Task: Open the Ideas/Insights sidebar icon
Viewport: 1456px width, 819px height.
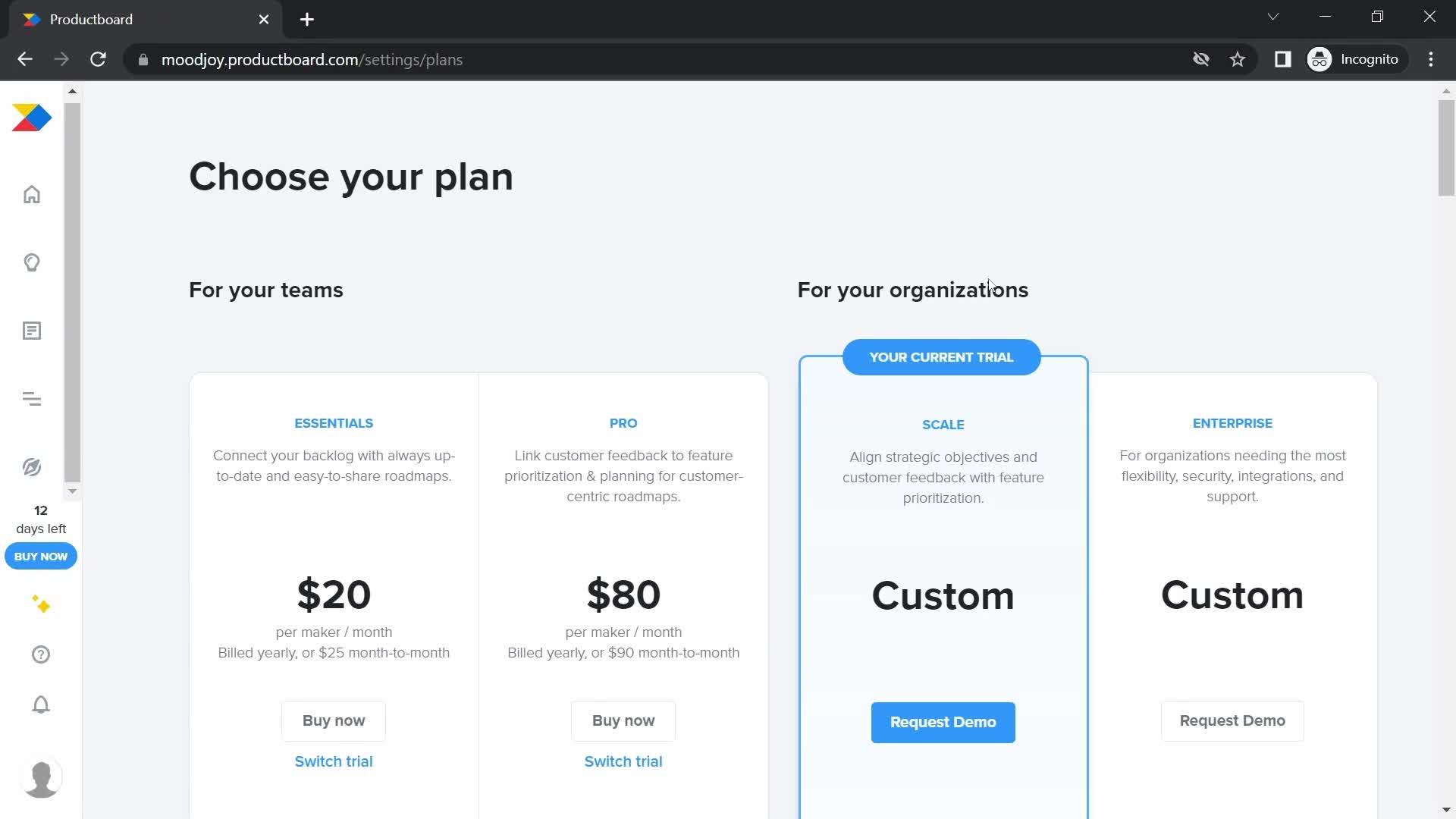Action: 32,262
